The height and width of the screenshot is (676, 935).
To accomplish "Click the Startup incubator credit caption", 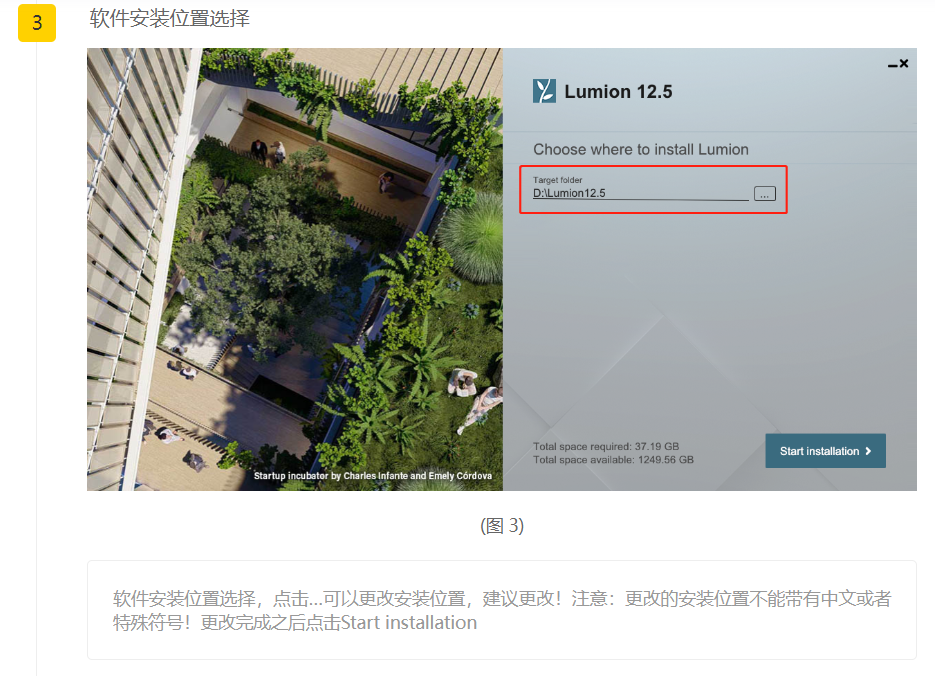I will point(373,476).
